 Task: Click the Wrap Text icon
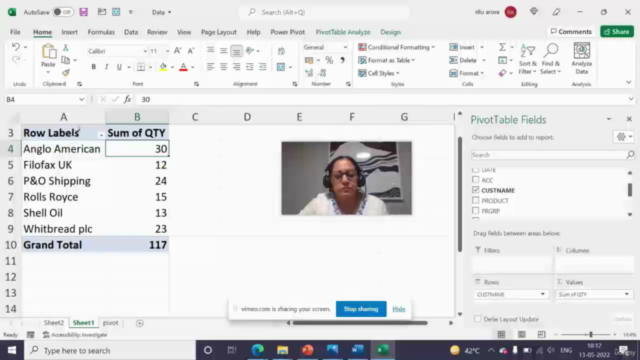tap(281, 51)
